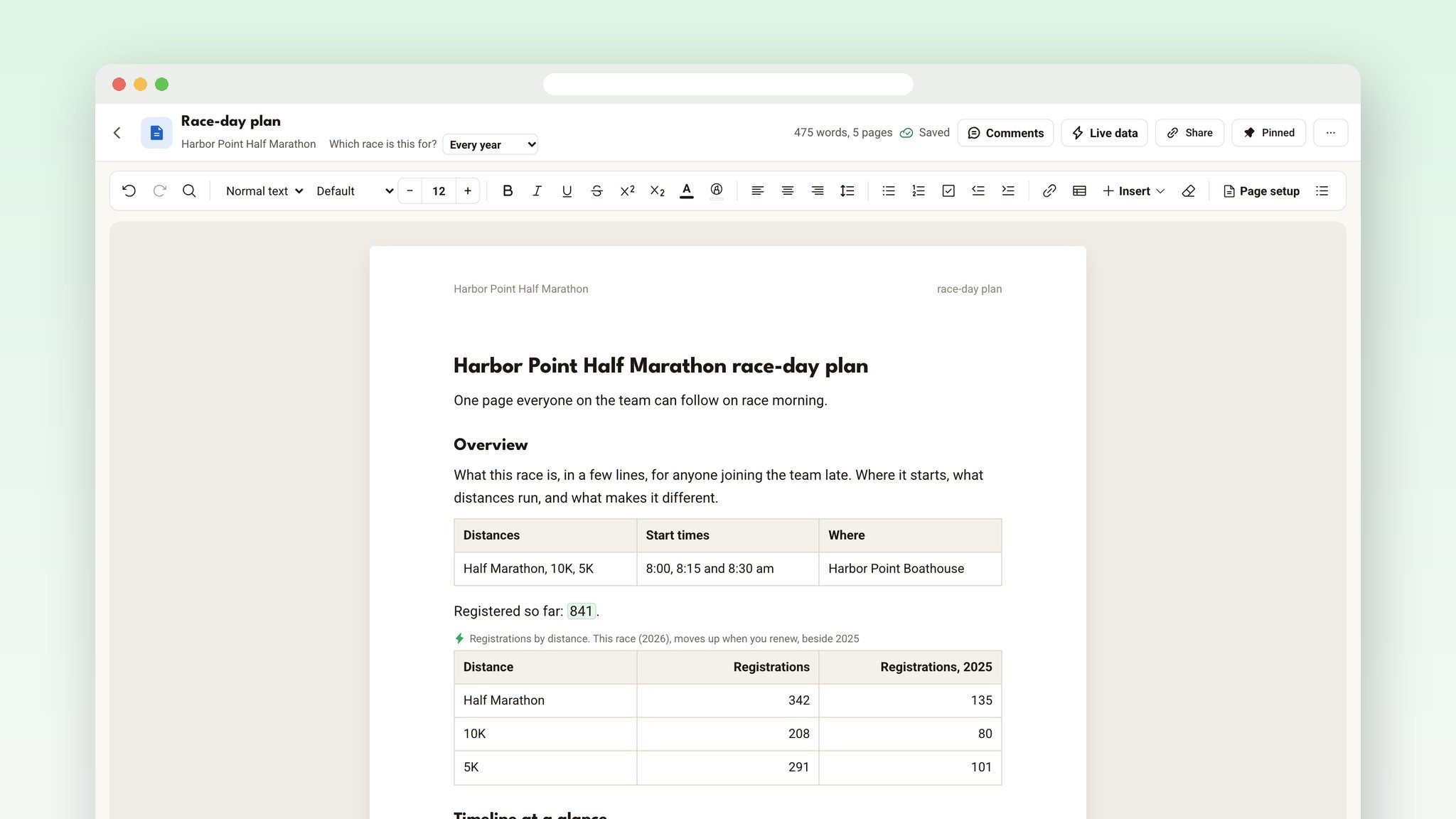Apply subscript formatting

pyautogui.click(x=657, y=191)
